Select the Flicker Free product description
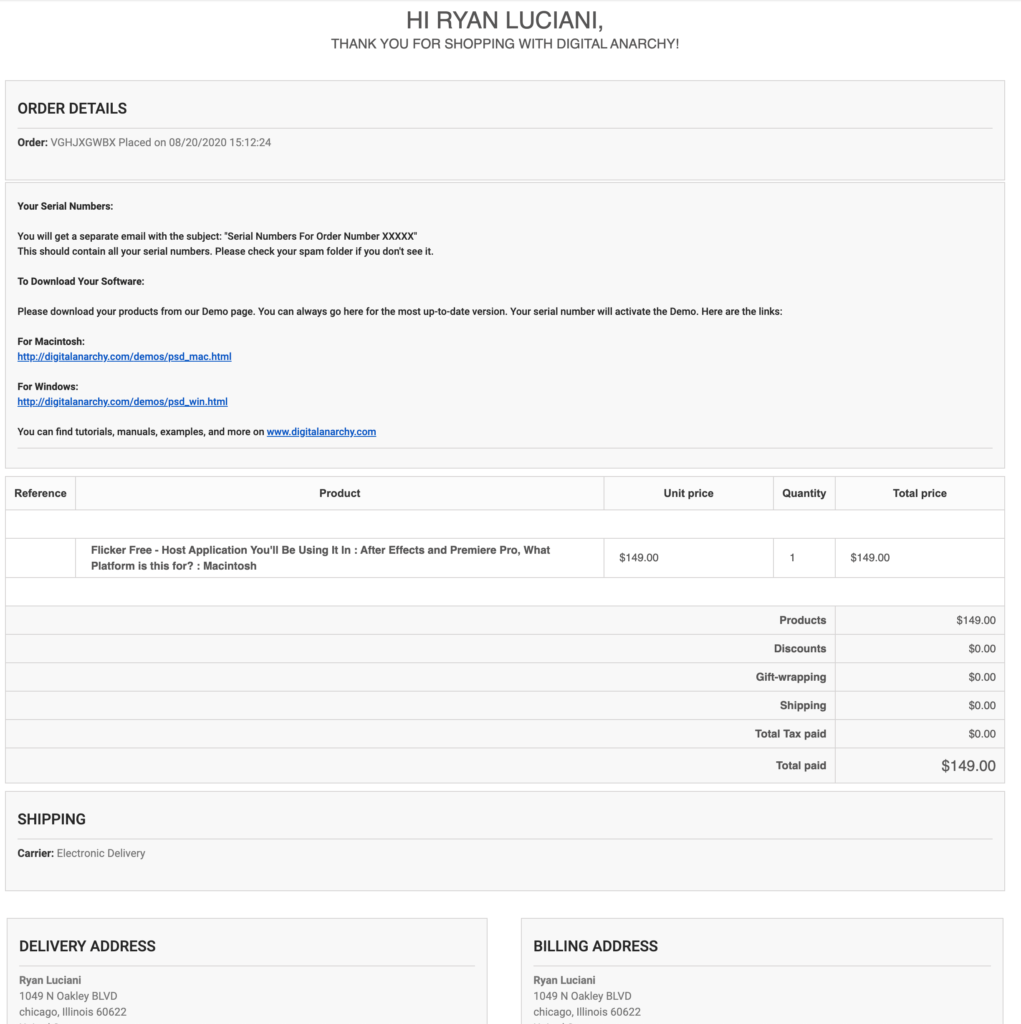The width and height of the screenshot is (1021, 1024). click(x=320, y=558)
